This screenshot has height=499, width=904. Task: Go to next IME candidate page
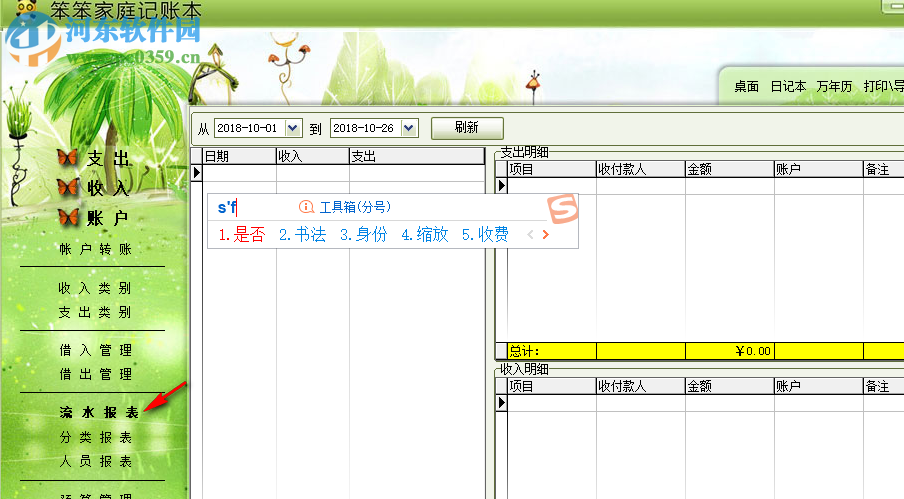click(545, 235)
